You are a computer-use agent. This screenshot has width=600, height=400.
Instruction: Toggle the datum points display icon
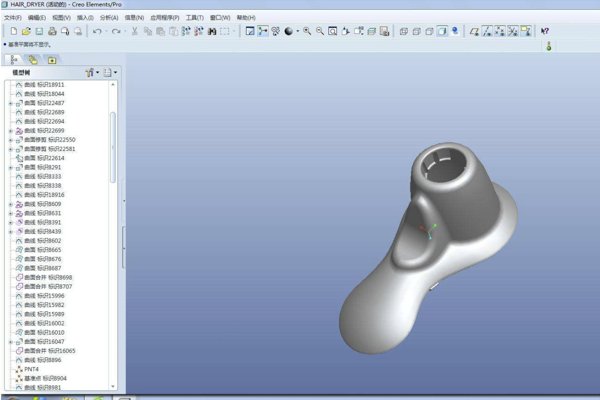click(x=500, y=32)
